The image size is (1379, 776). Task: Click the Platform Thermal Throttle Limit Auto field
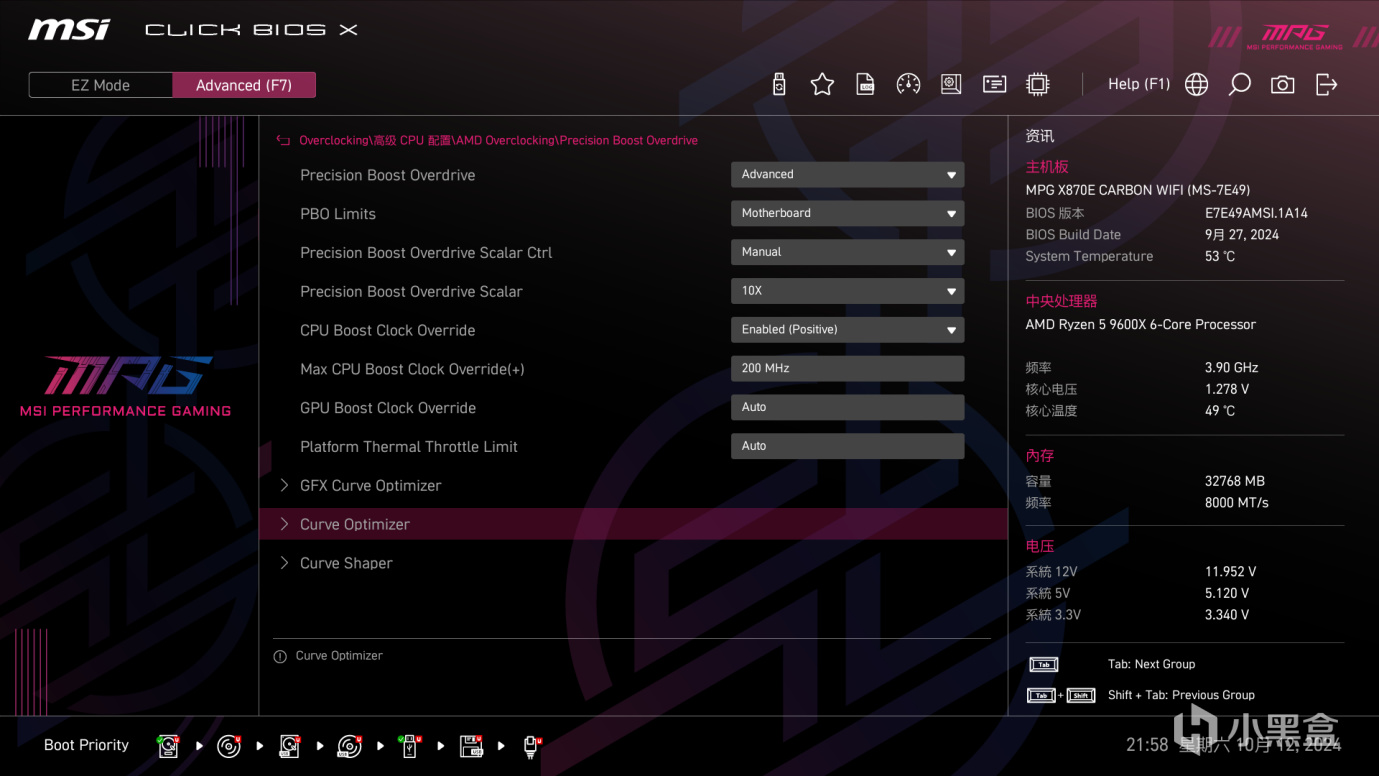coord(847,447)
